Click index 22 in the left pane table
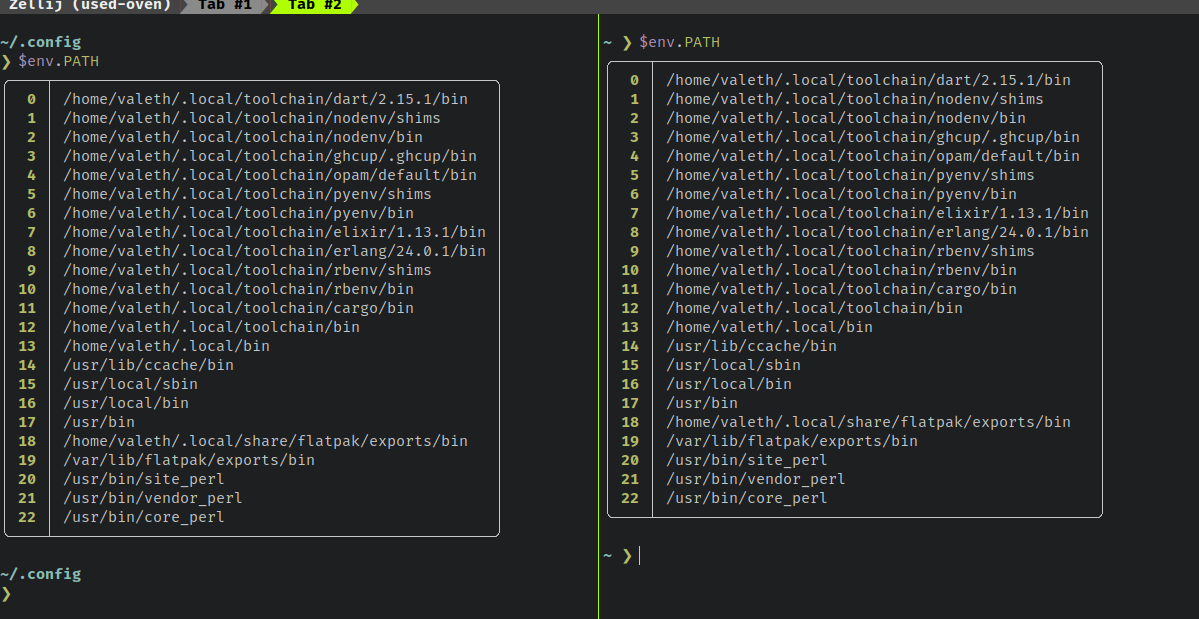The image size is (1199, 619). [27, 517]
